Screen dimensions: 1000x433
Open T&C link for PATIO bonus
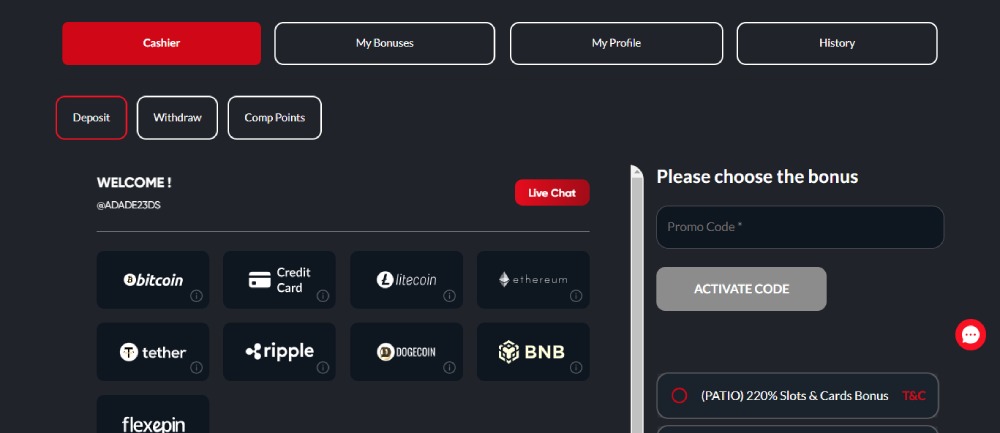point(914,396)
